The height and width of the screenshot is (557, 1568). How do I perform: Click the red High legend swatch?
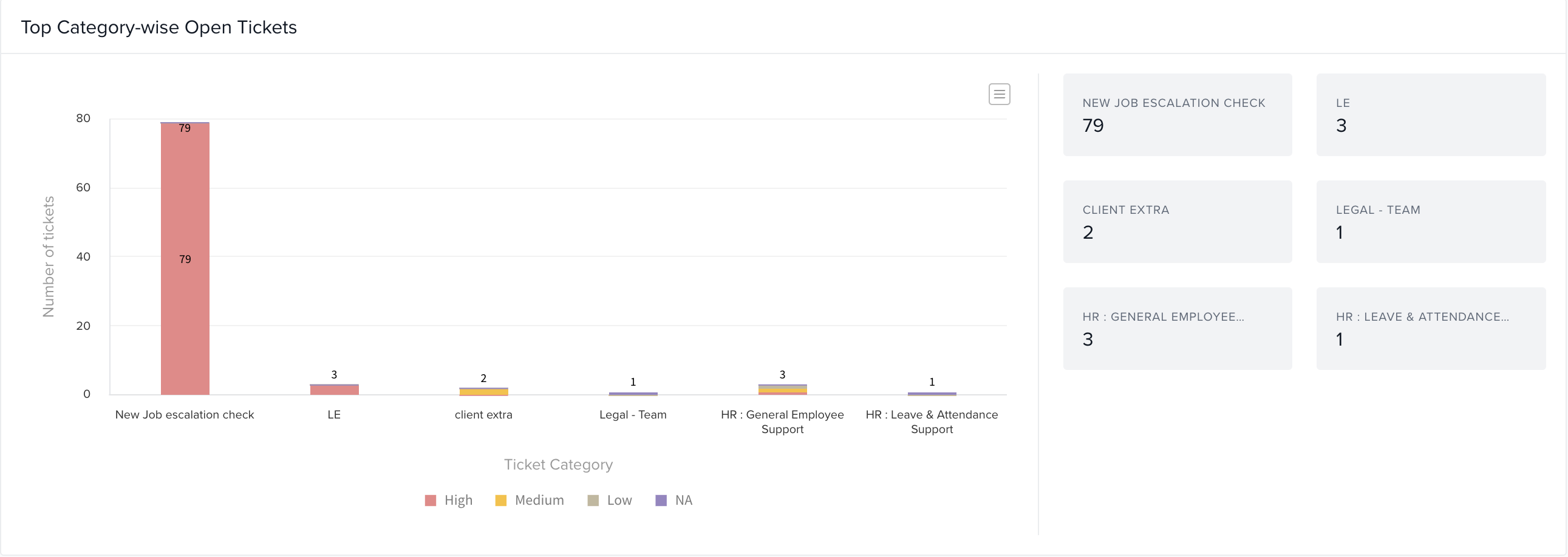pos(431,501)
